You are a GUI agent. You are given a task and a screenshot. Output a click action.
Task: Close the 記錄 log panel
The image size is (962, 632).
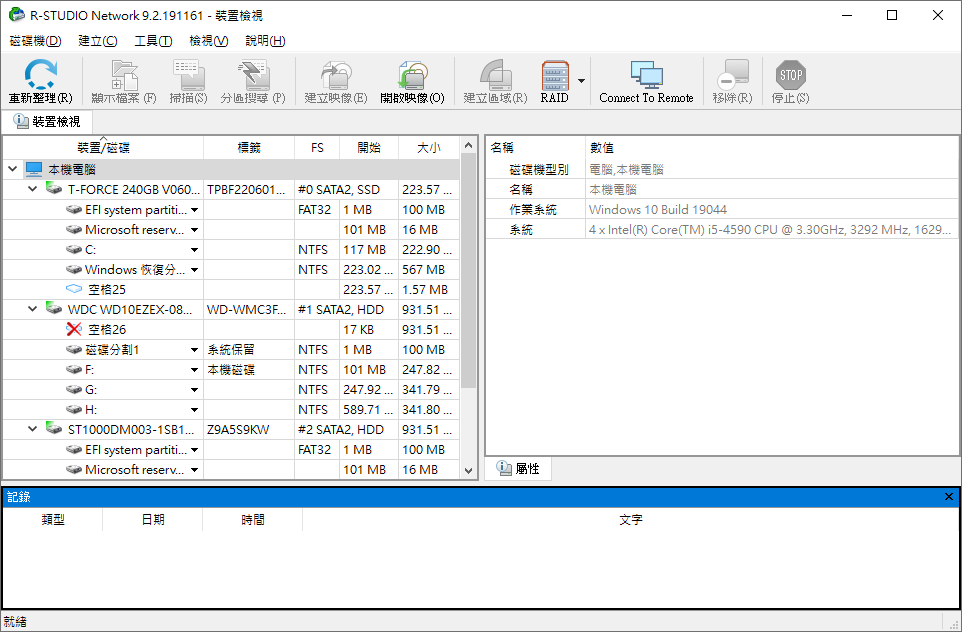tap(949, 497)
